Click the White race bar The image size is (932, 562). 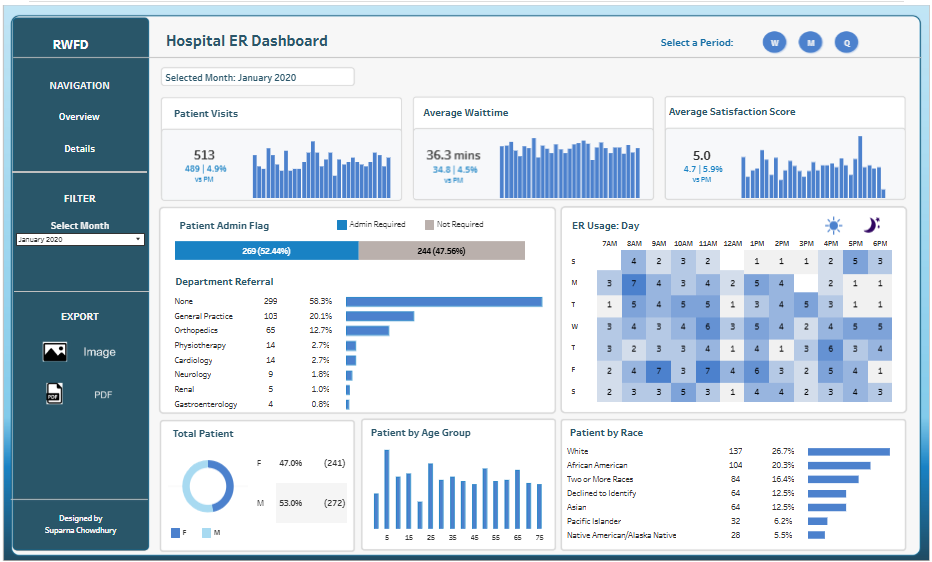point(848,452)
